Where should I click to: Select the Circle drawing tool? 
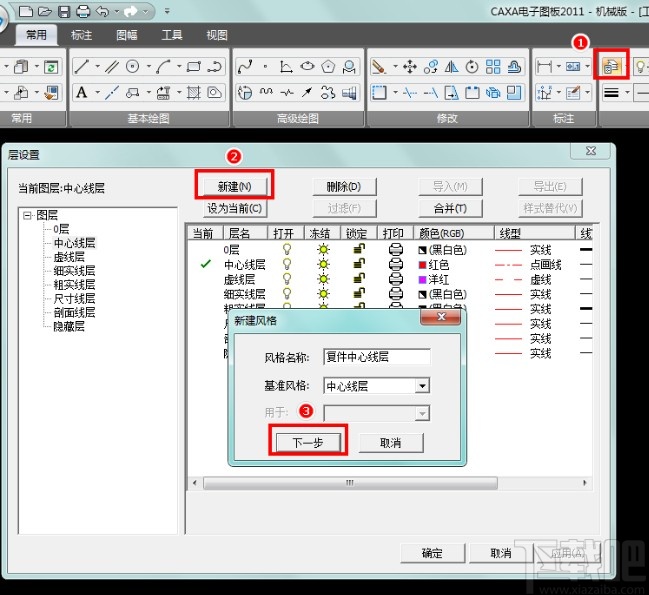132,66
